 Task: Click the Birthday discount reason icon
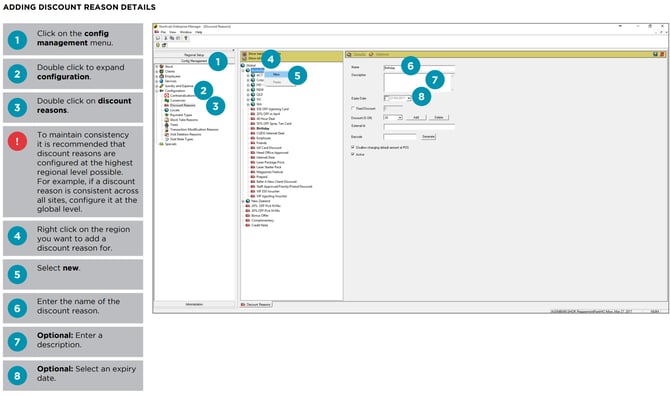253,128
